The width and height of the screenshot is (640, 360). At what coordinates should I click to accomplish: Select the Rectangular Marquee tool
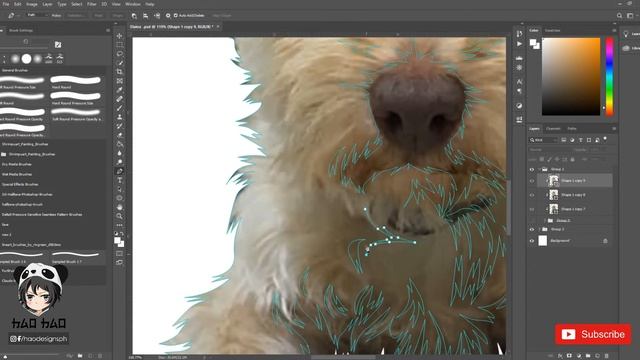pos(120,45)
